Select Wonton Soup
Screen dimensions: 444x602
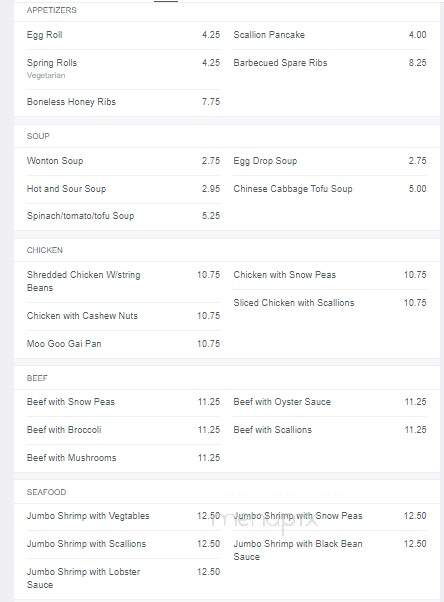(x=123, y=161)
